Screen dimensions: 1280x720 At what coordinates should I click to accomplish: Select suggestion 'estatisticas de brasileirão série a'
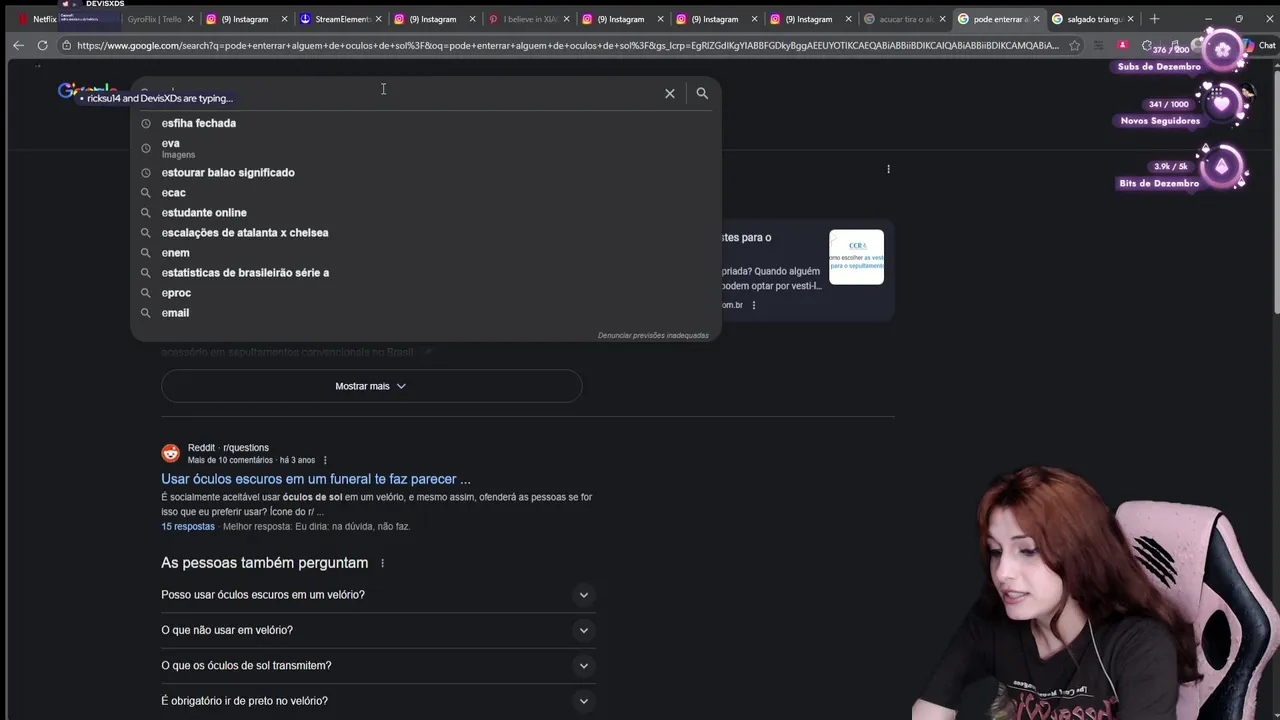click(245, 273)
